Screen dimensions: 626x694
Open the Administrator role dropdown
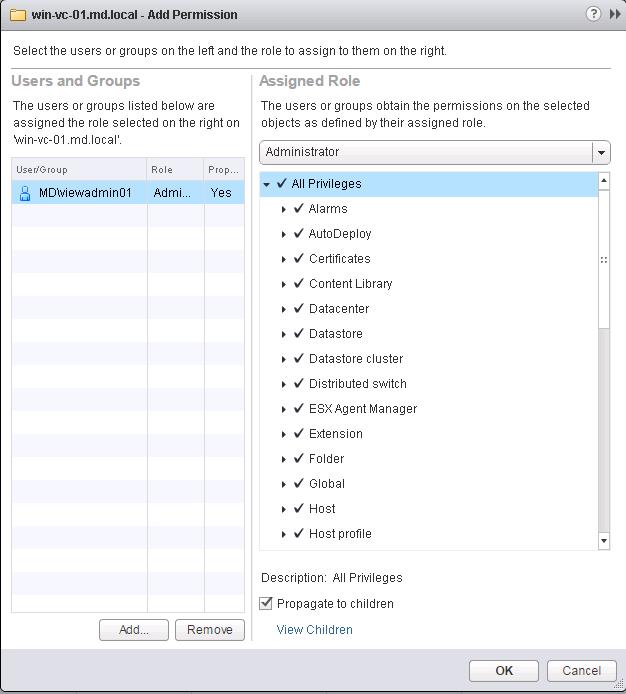(x=600, y=153)
